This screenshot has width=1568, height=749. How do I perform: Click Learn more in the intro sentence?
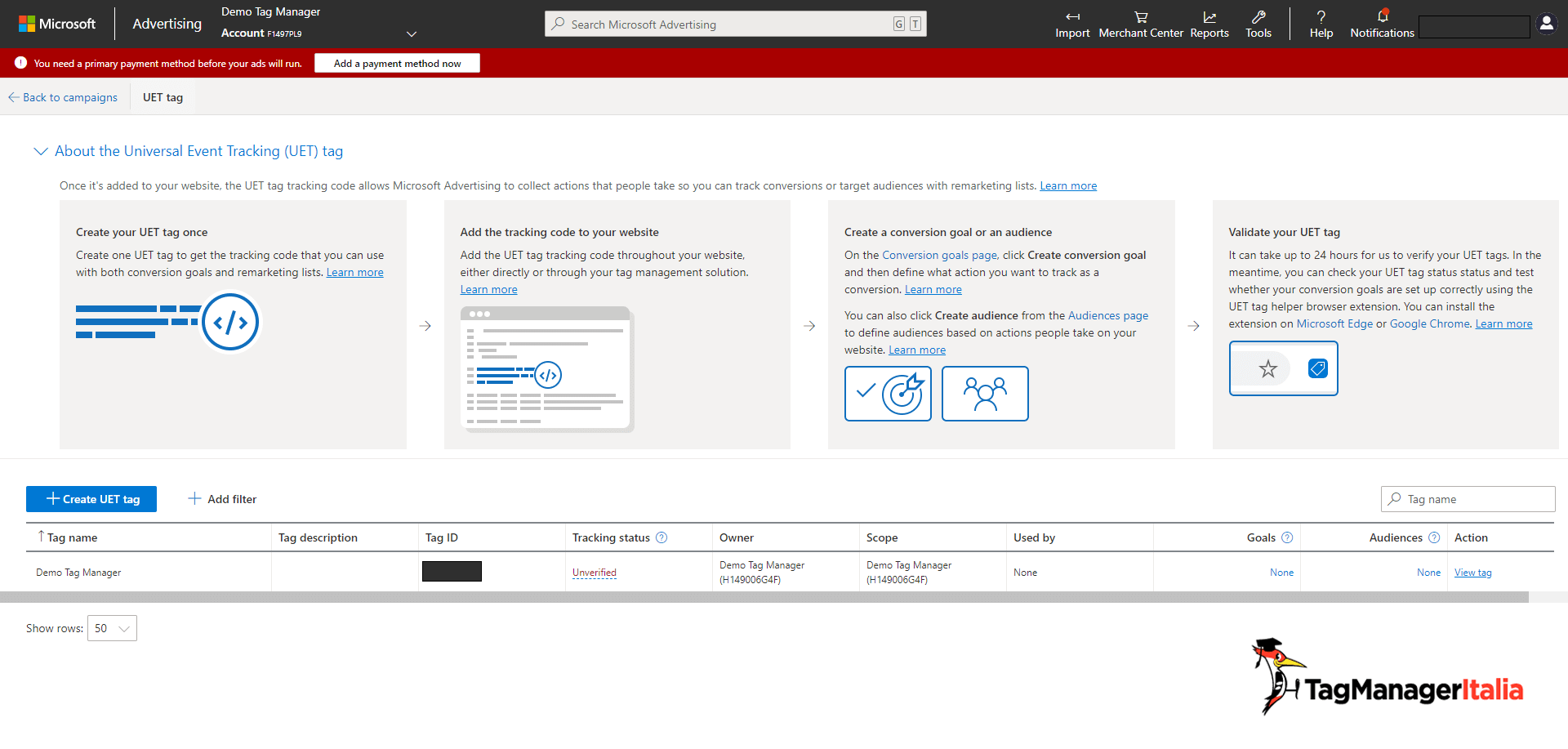tap(1068, 185)
